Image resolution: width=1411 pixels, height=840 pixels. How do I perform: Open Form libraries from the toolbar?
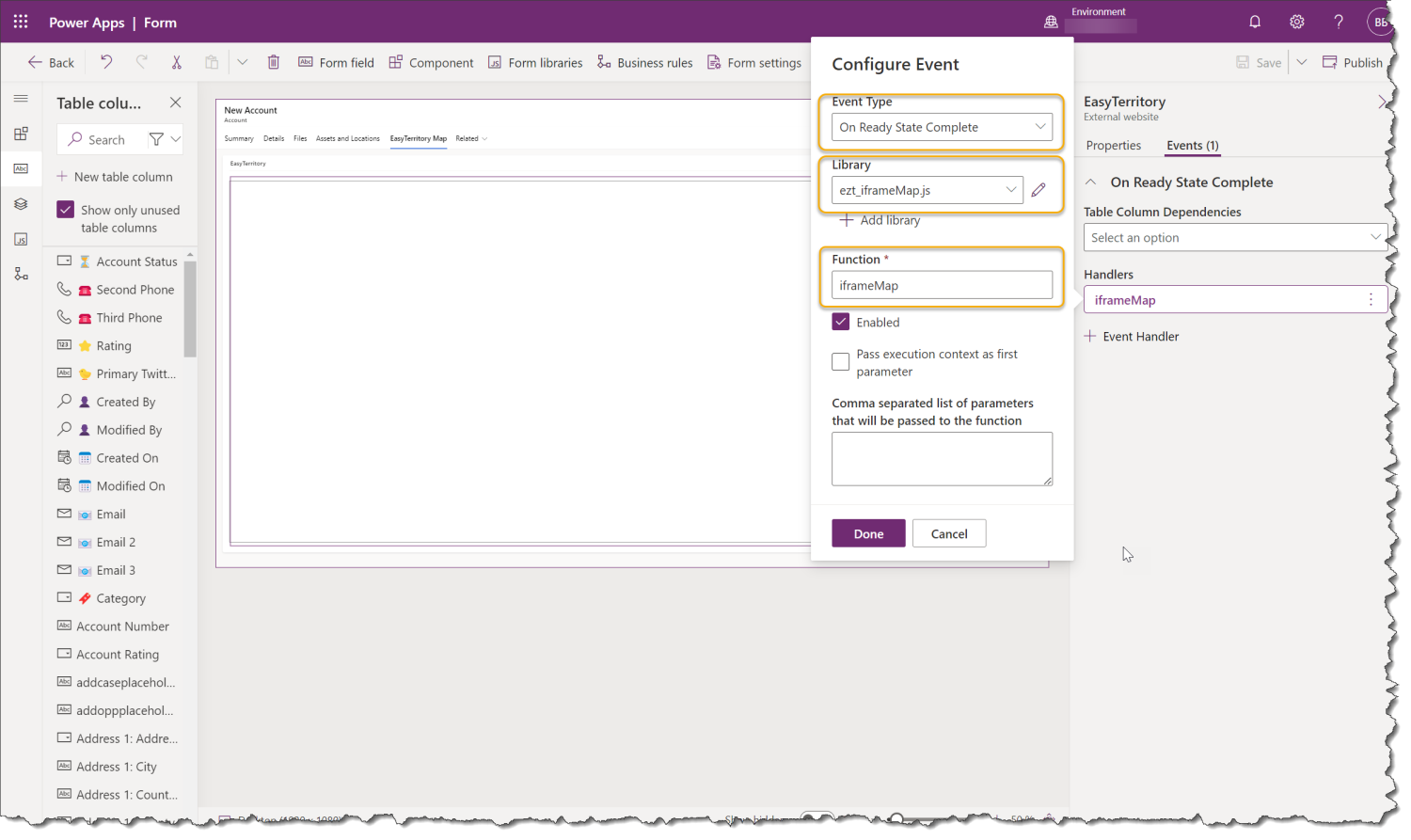[x=535, y=62]
